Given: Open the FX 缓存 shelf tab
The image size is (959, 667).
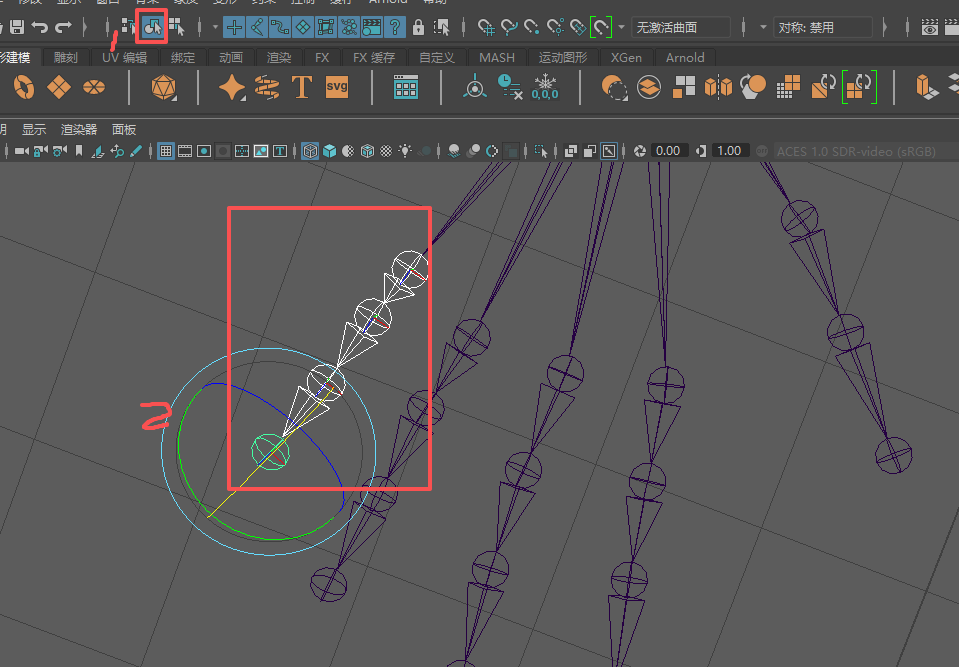Looking at the screenshot, I should (x=374, y=57).
